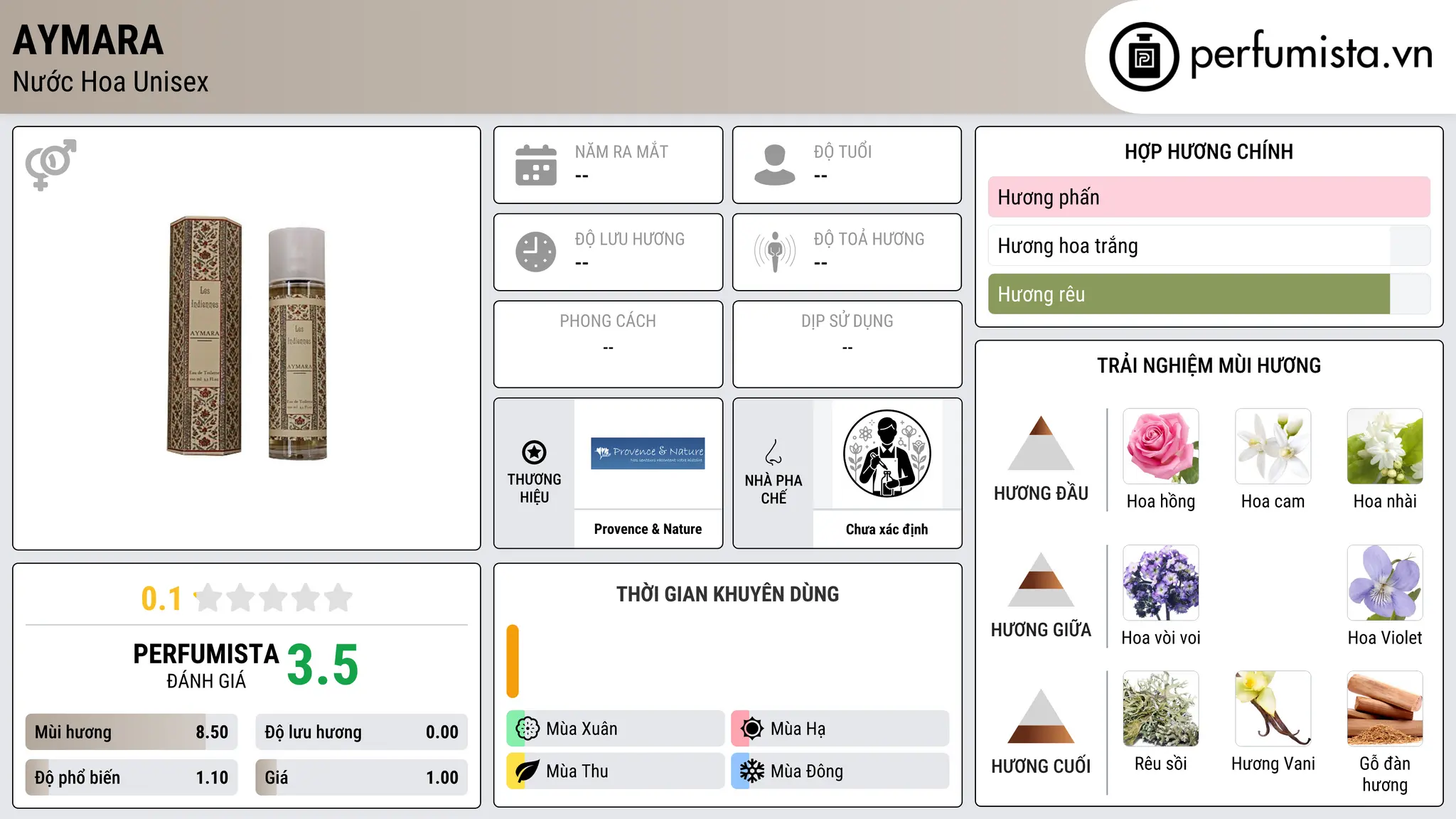Screen dimensions: 1456x819
Task: Click the Hoa nhài jasmine image
Action: click(x=1385, y=446)
